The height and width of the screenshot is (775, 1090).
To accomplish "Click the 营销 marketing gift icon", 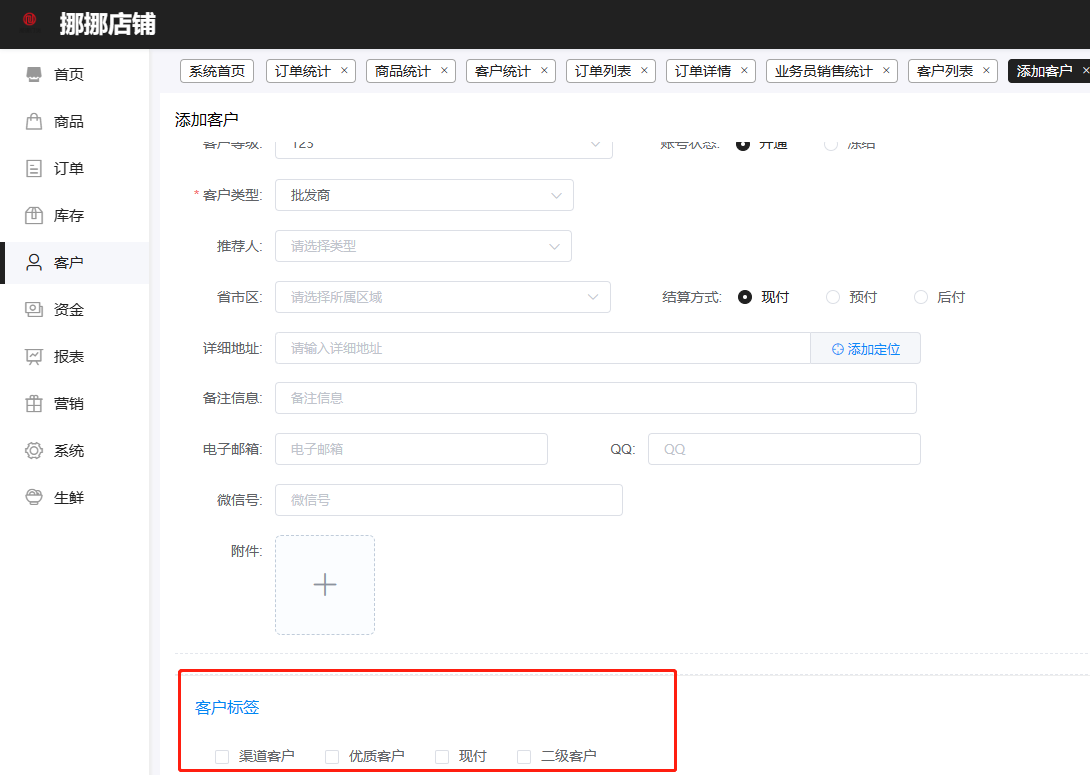I will 34,404.
